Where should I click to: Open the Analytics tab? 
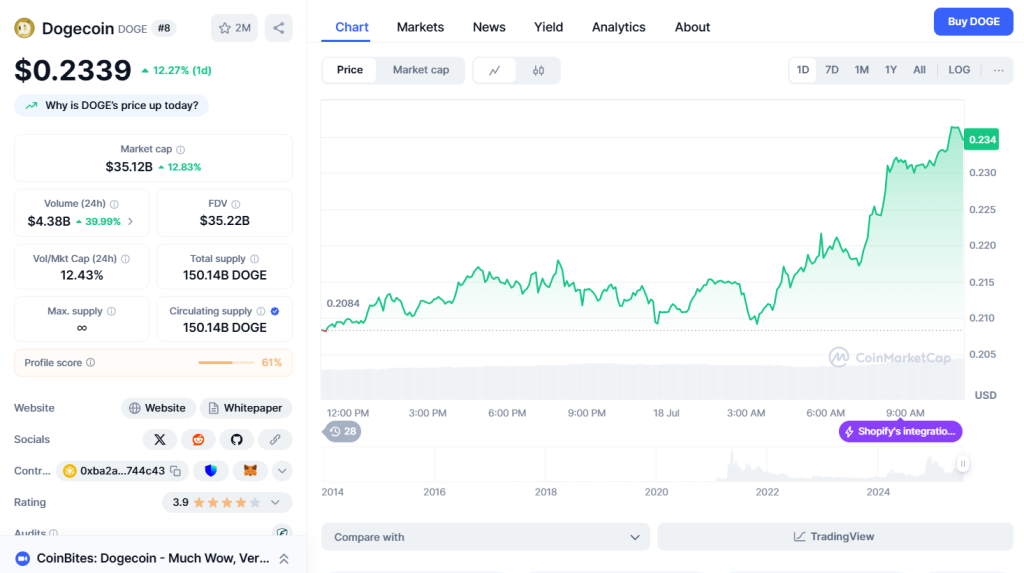tap(618, 27)
